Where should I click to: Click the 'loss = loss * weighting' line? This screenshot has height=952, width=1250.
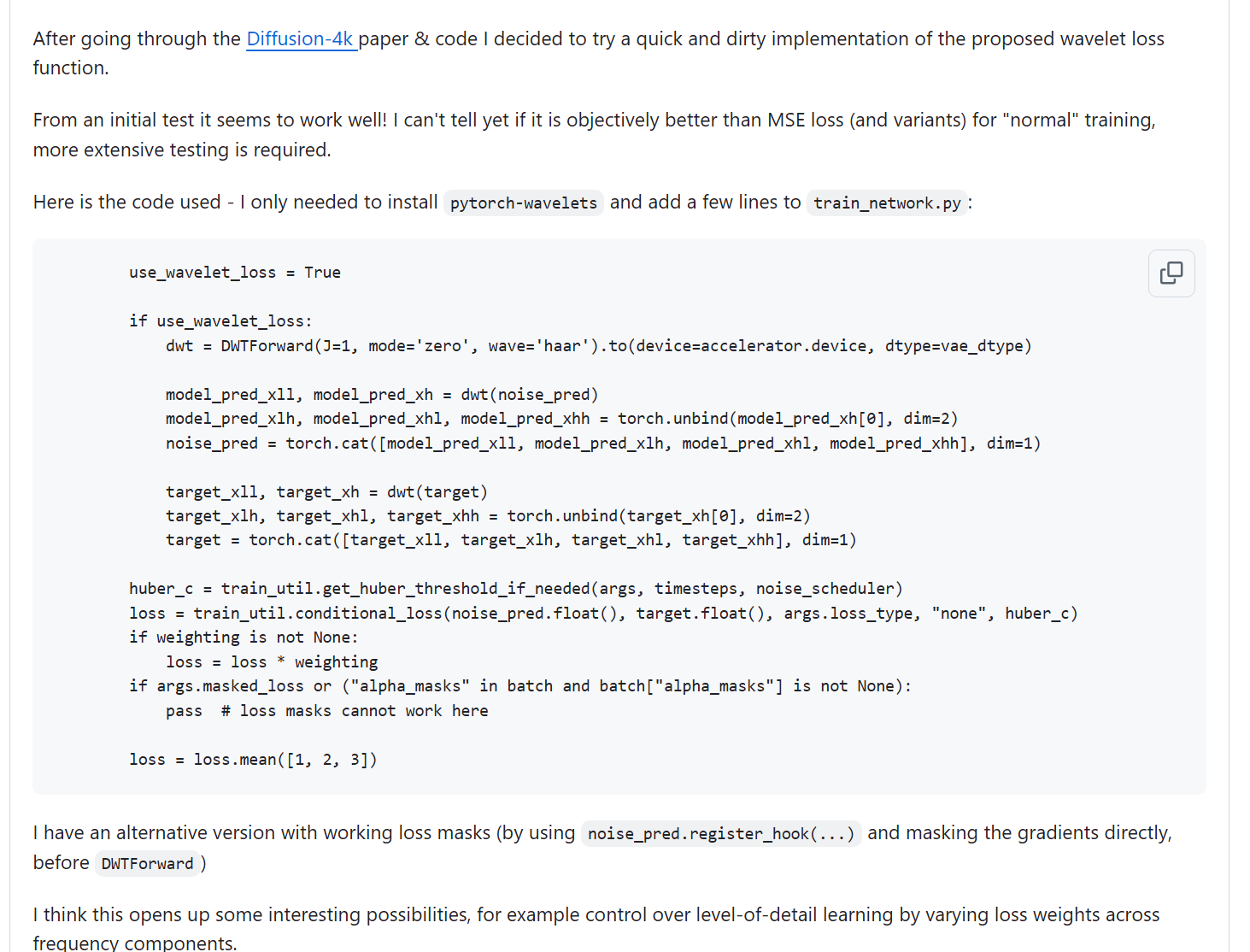pos(272,662)
